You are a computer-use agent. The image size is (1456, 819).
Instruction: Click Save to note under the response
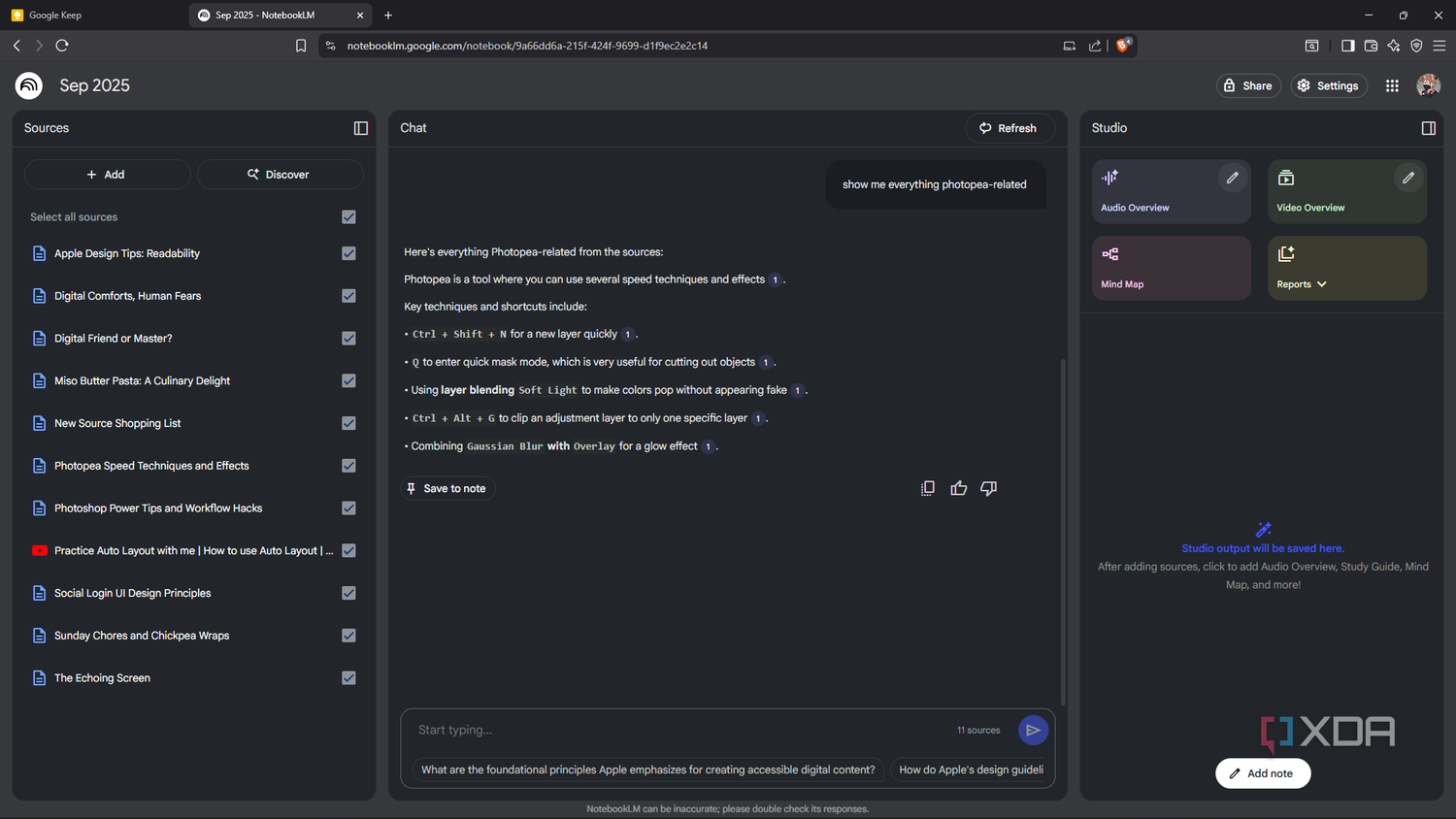[447, 488]
